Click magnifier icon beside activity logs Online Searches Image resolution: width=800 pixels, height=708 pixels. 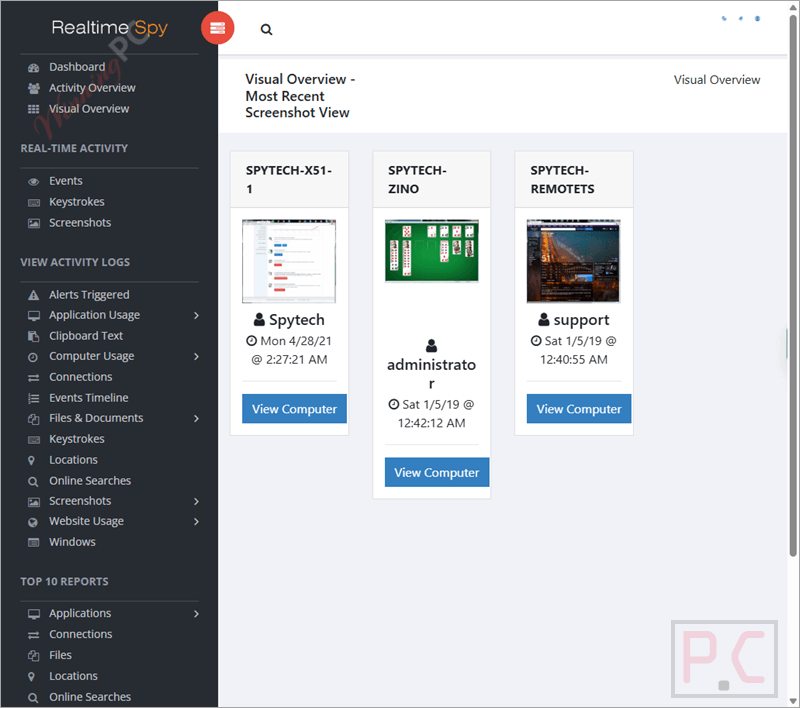[x=33, y=482]
